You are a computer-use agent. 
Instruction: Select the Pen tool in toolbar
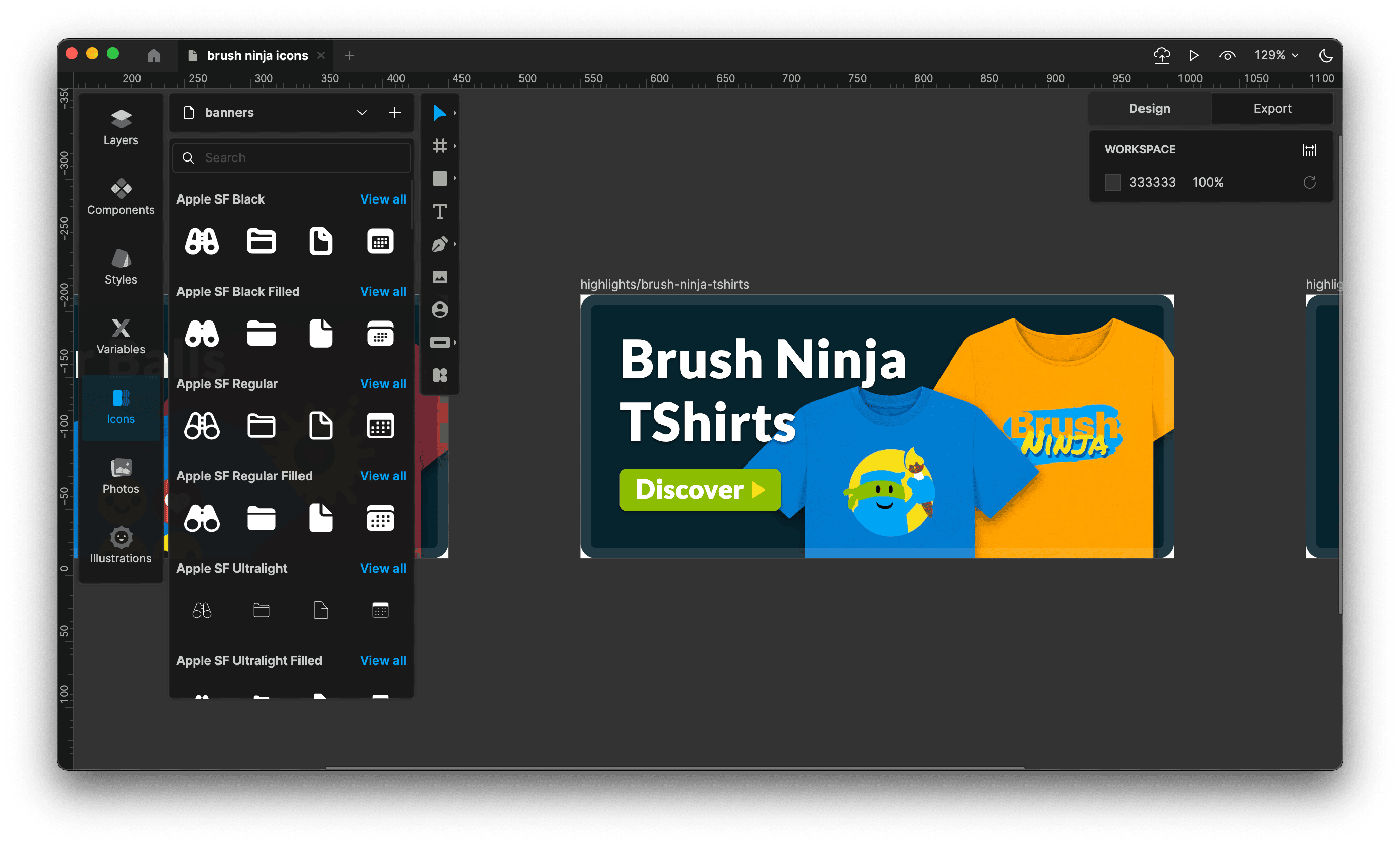tap(439, 244)
